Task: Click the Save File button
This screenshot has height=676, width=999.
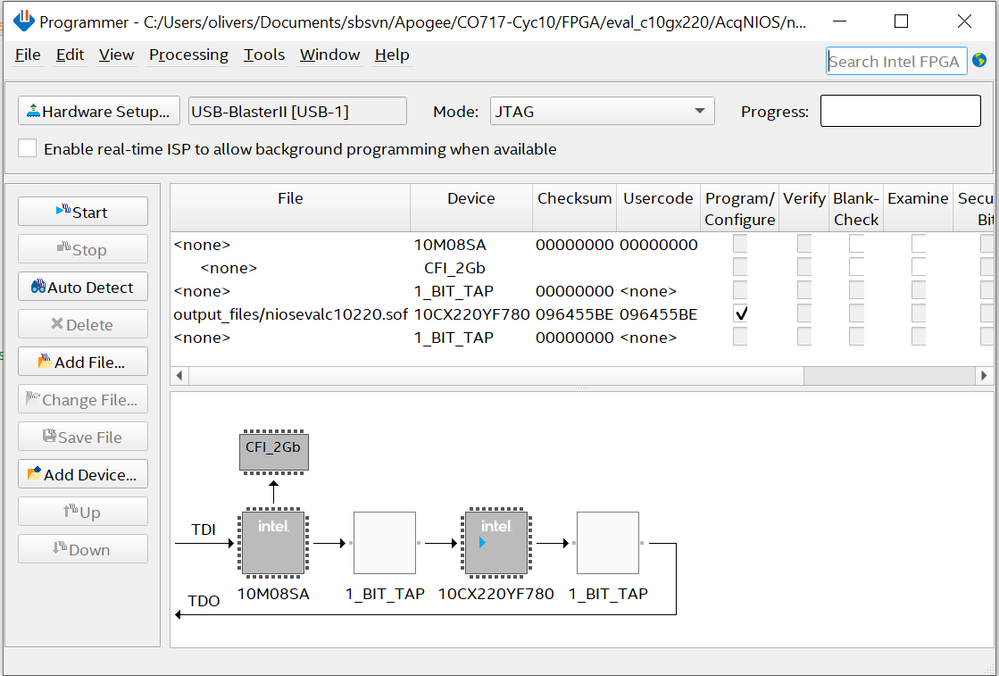Action: click(x=83, y=437)
